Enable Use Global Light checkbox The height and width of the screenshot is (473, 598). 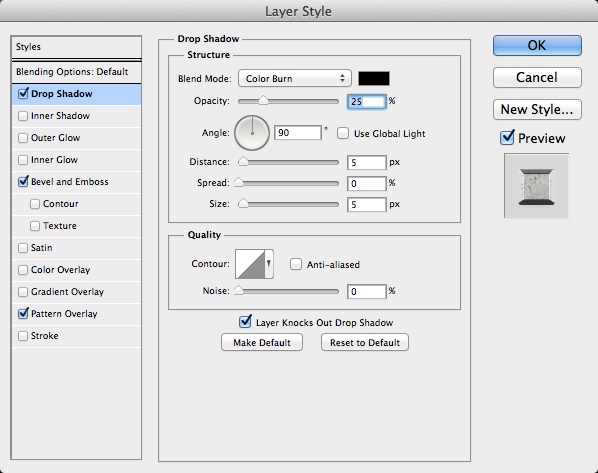(343, 134)
